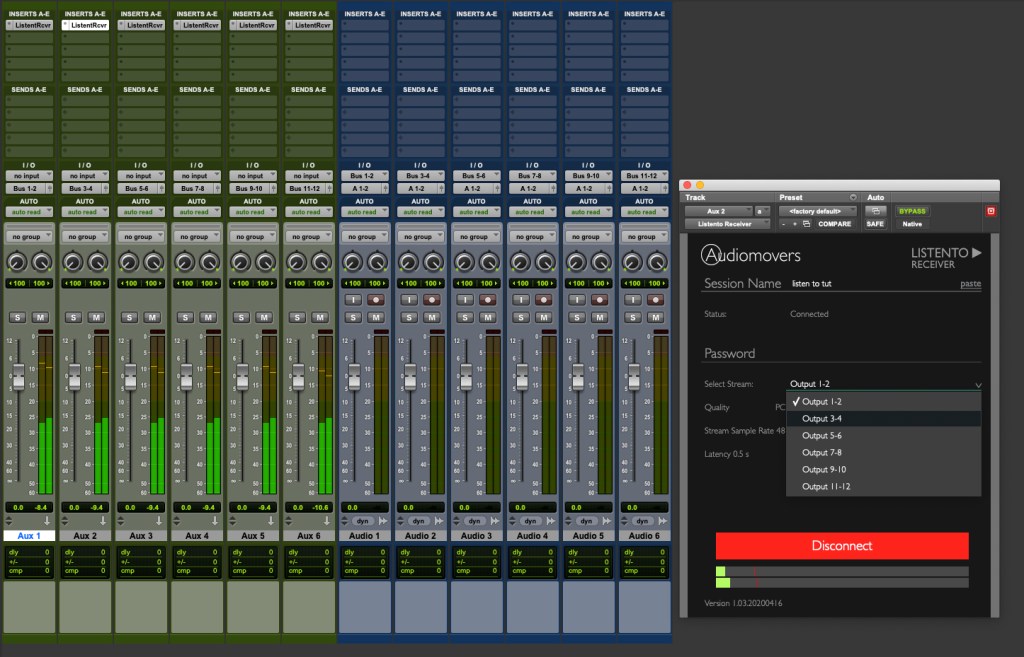The image size is (1024, 657).
Task: Open the auto read selector on Audio 4
Action: pyautogui.click(x=532, y=212)
